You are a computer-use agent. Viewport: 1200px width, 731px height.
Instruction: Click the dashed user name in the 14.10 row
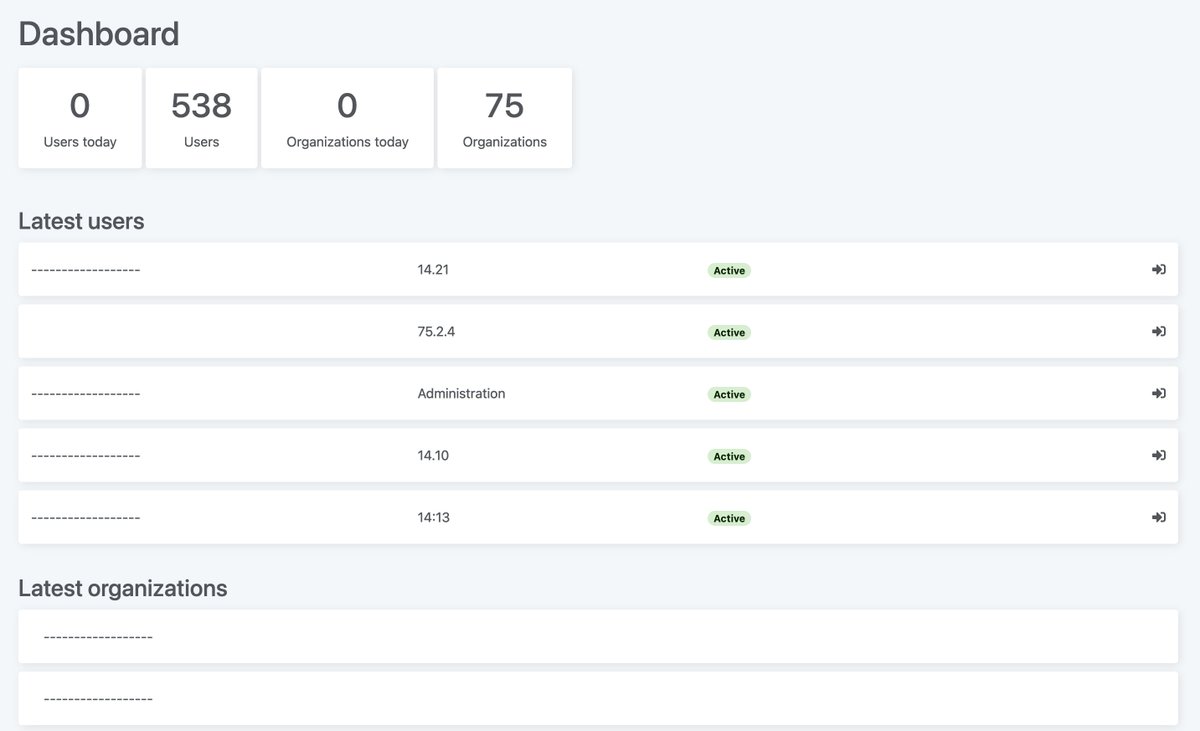pyautogui.click(x=86, y=456)
